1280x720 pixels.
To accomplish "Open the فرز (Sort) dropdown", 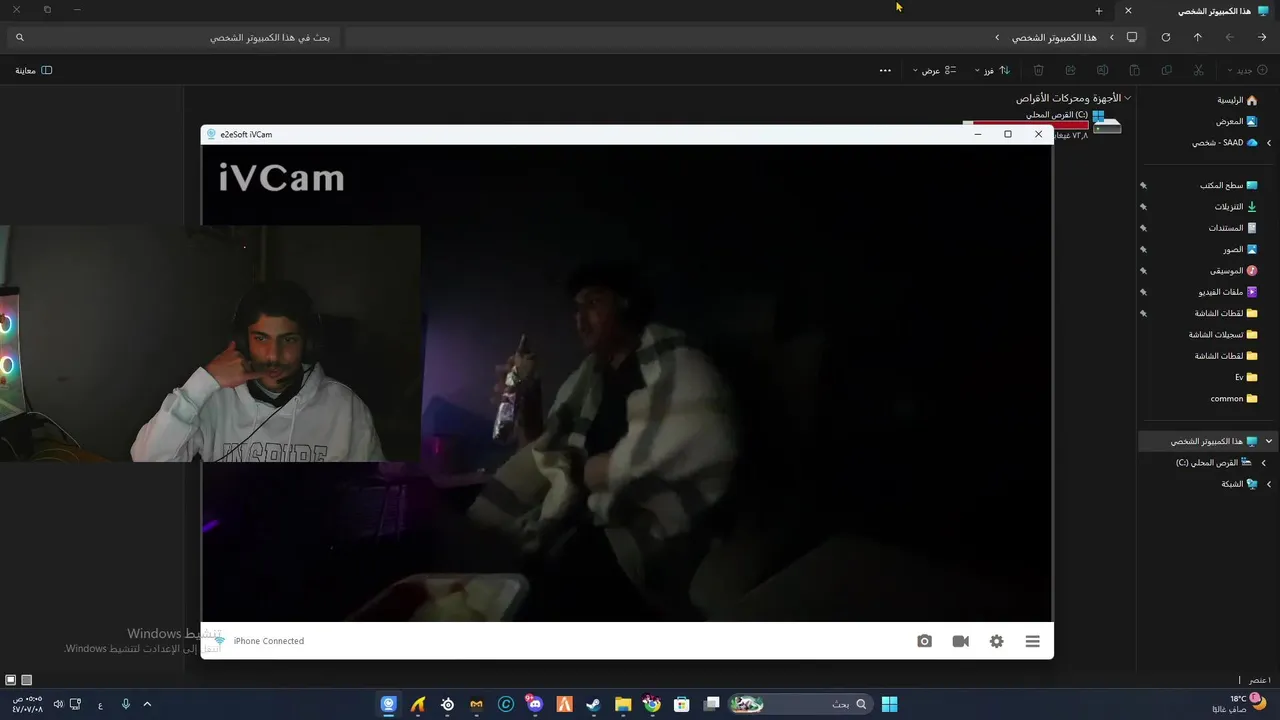I will [x=992, y=70].
